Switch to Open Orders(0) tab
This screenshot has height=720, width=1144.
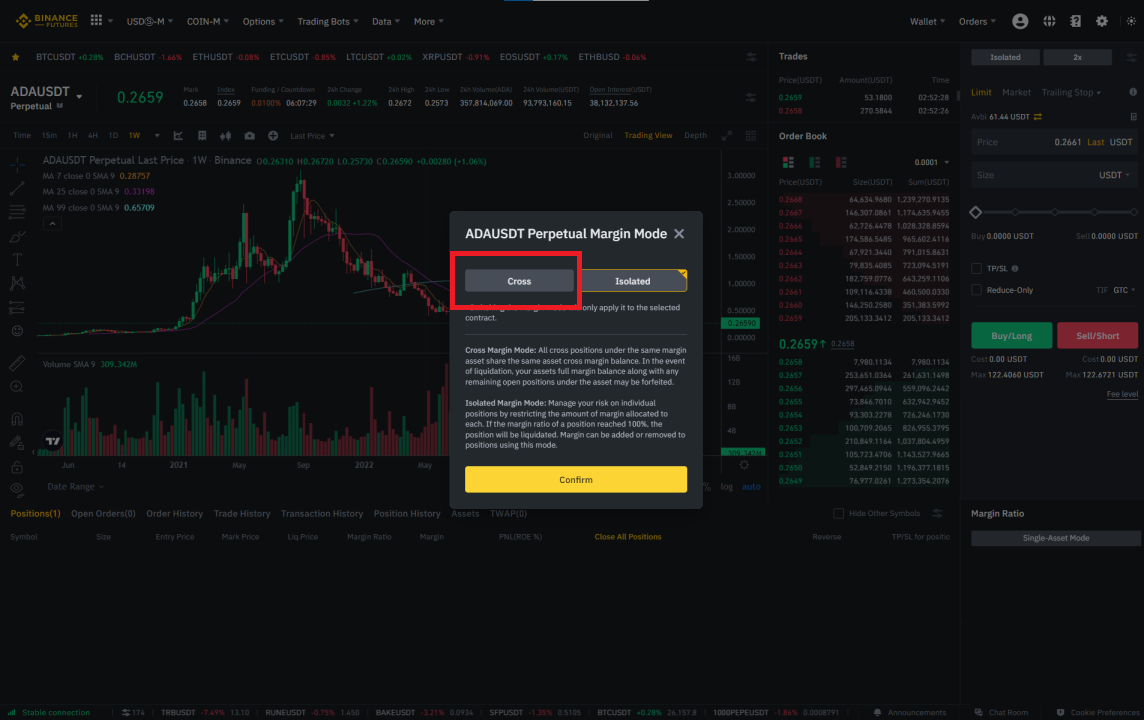103,514
